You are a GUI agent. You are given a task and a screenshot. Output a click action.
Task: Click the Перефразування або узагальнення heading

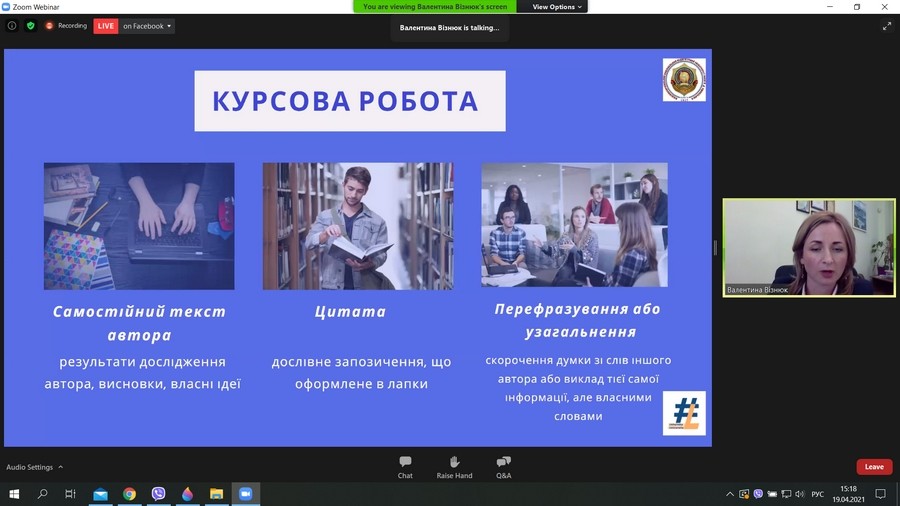pos(577,320)
